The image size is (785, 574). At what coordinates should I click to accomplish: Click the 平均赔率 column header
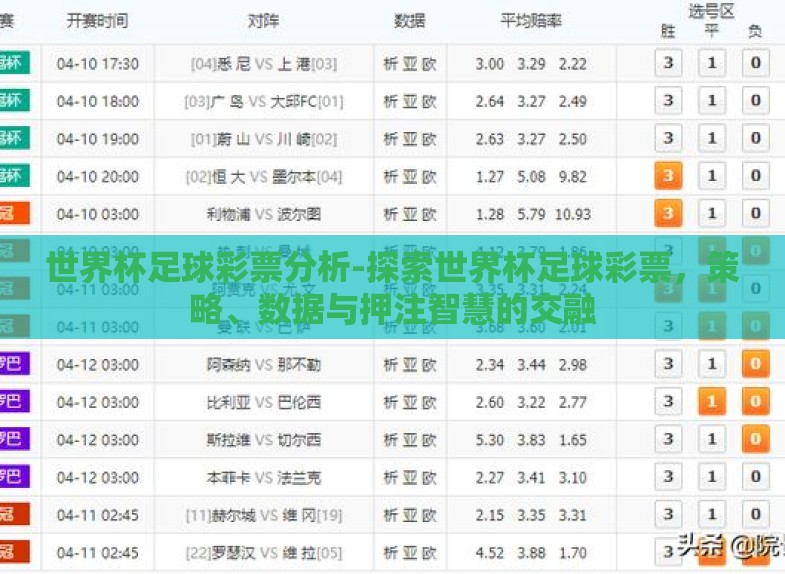[x=531, y=21]
